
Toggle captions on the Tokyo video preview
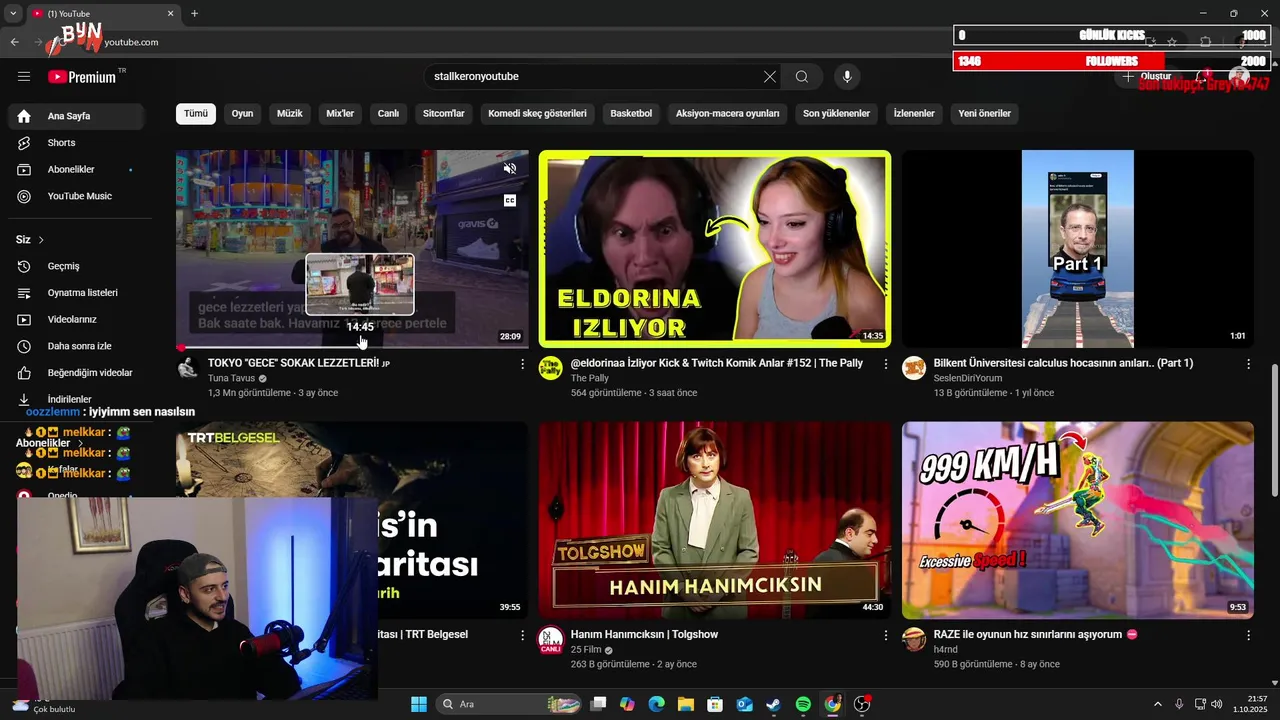click(510, 201)
